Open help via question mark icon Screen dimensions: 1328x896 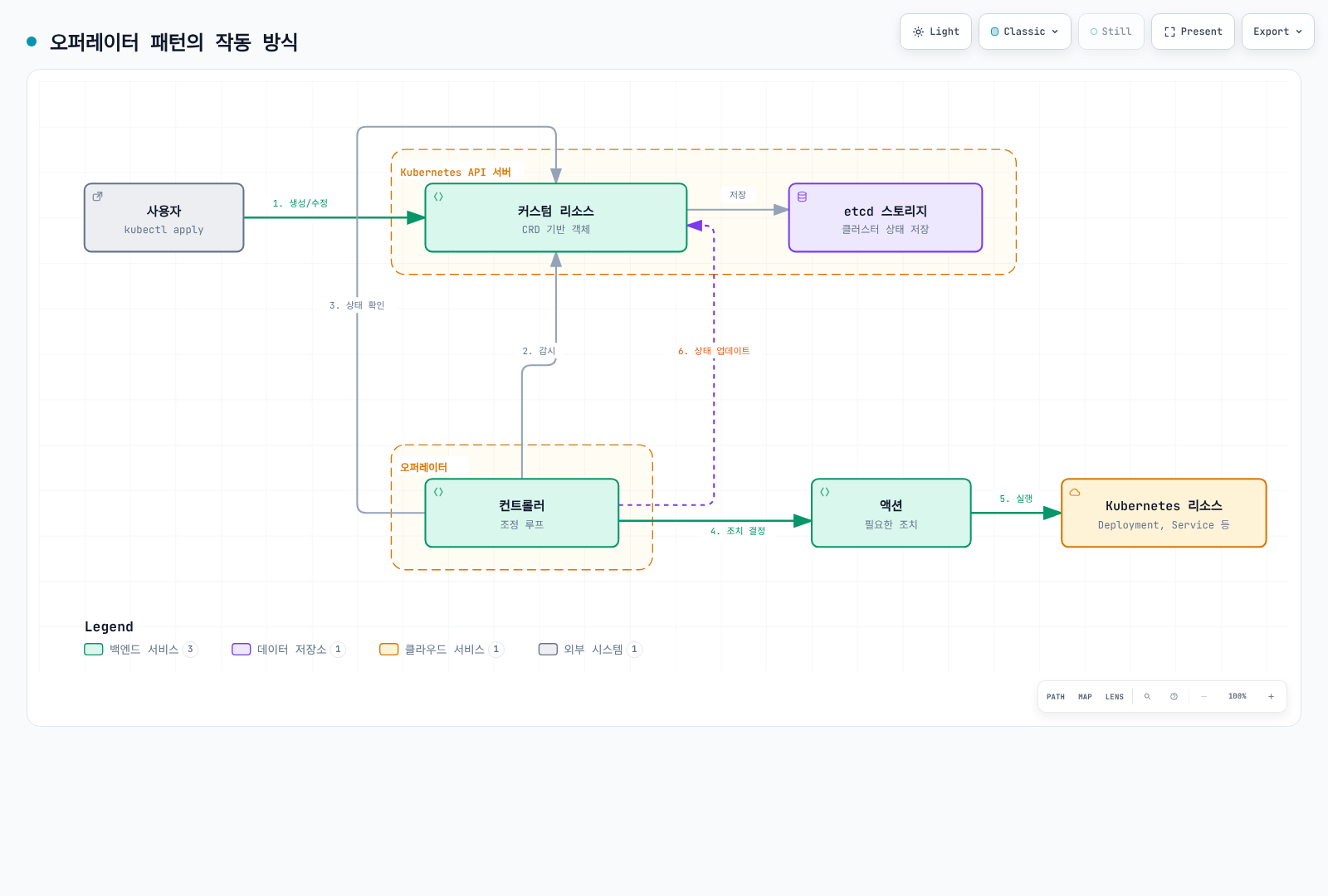point(1174,697)
